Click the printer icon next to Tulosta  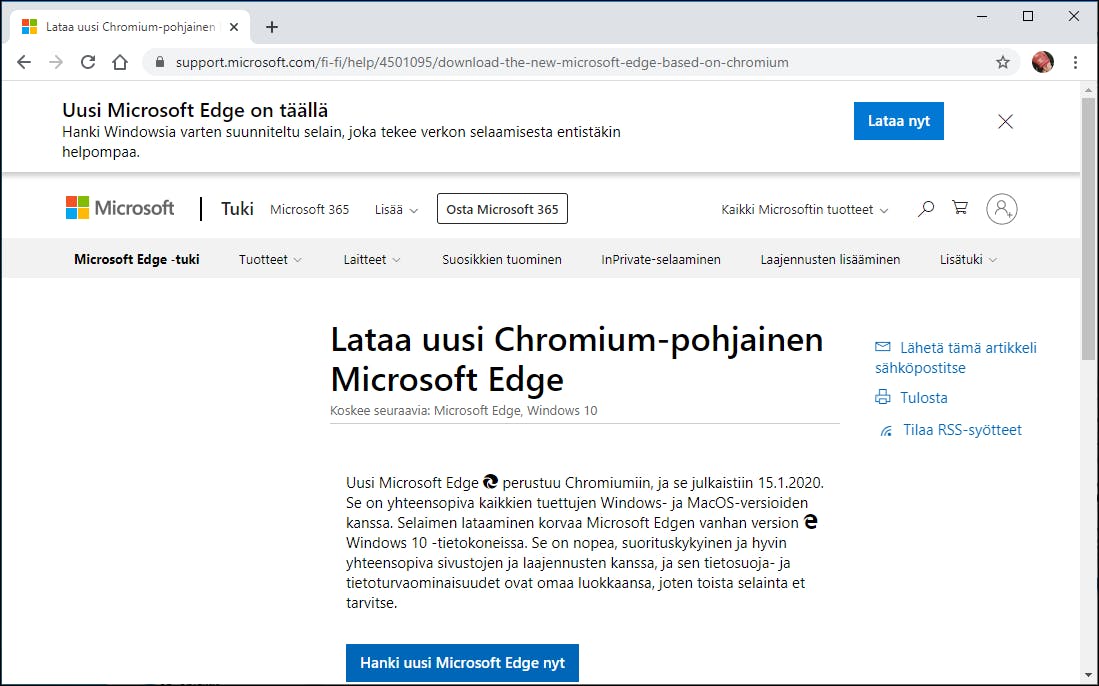[882, 397]
